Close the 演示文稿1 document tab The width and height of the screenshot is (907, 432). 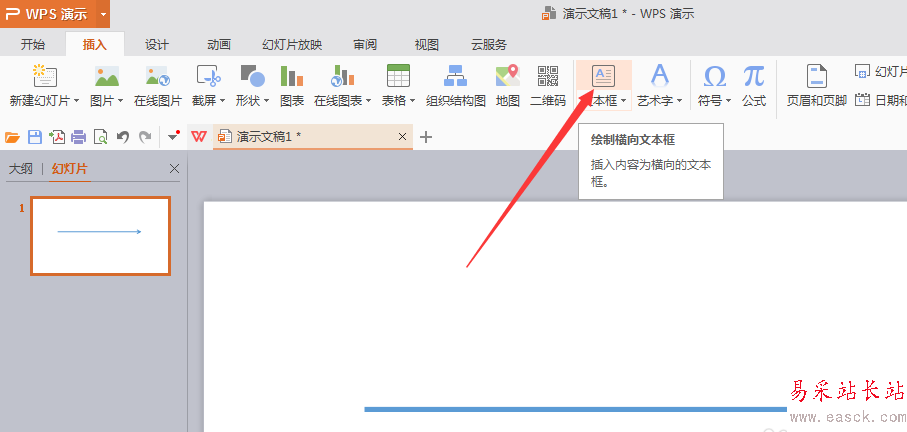pos(403,137)
